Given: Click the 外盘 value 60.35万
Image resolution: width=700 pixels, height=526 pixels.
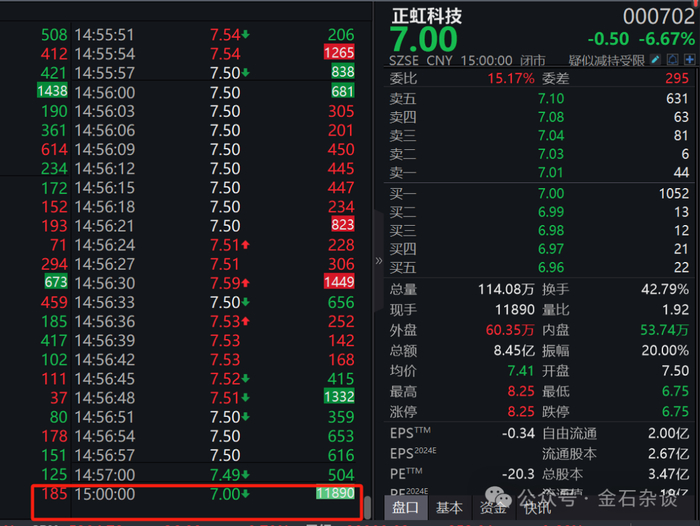Looking at the screenshot, I should 510,330.
